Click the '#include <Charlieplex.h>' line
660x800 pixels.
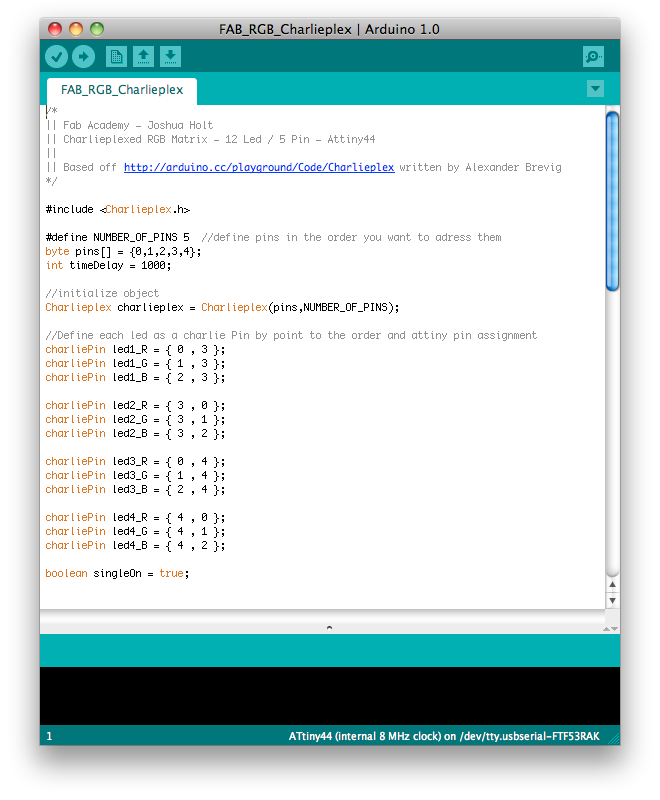[118, 210]
